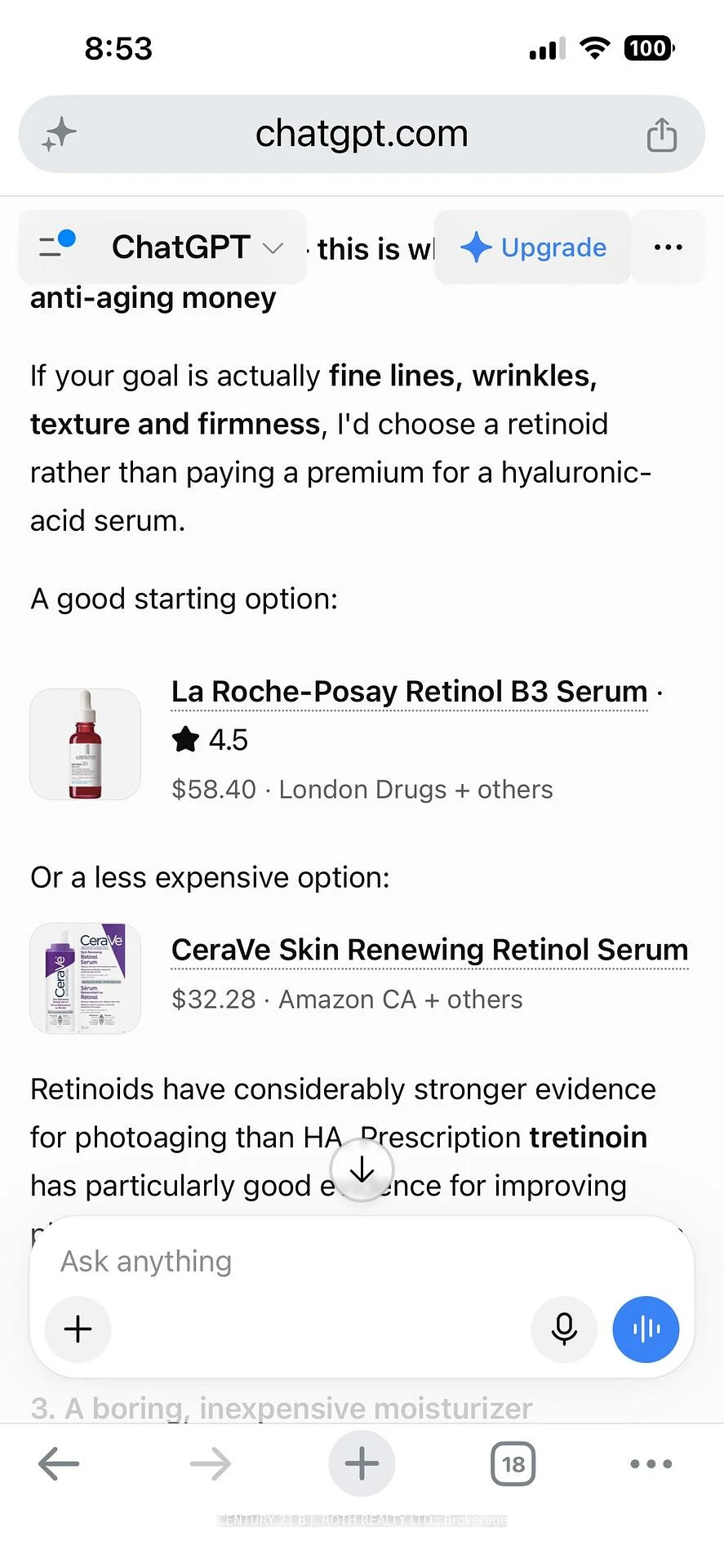Click the Upgrade button

[x=533, y=247]
